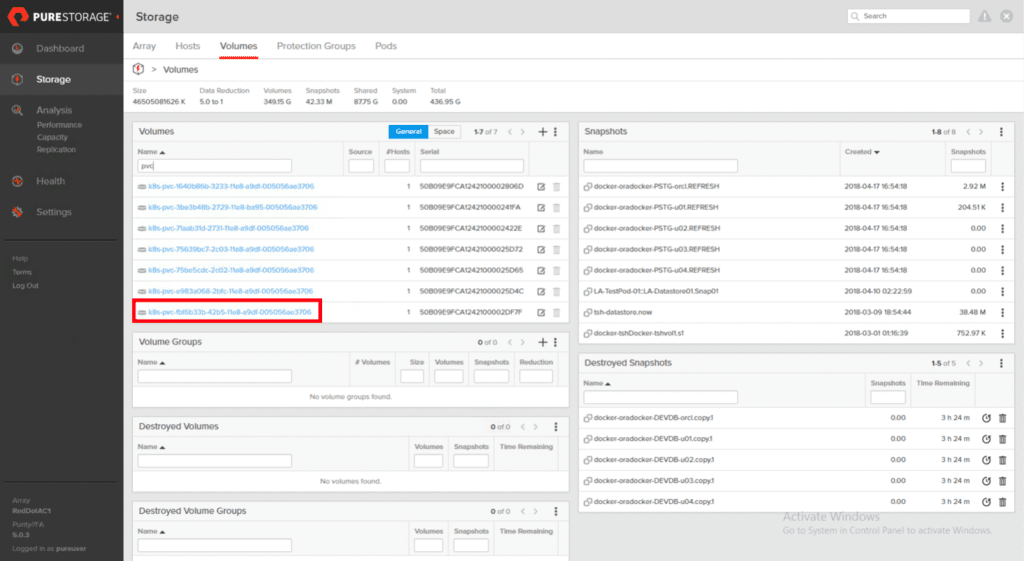This screenshot has width=1024, height=561.
Task: Open Replication under Analysis
Action: (x=56, y=150)
